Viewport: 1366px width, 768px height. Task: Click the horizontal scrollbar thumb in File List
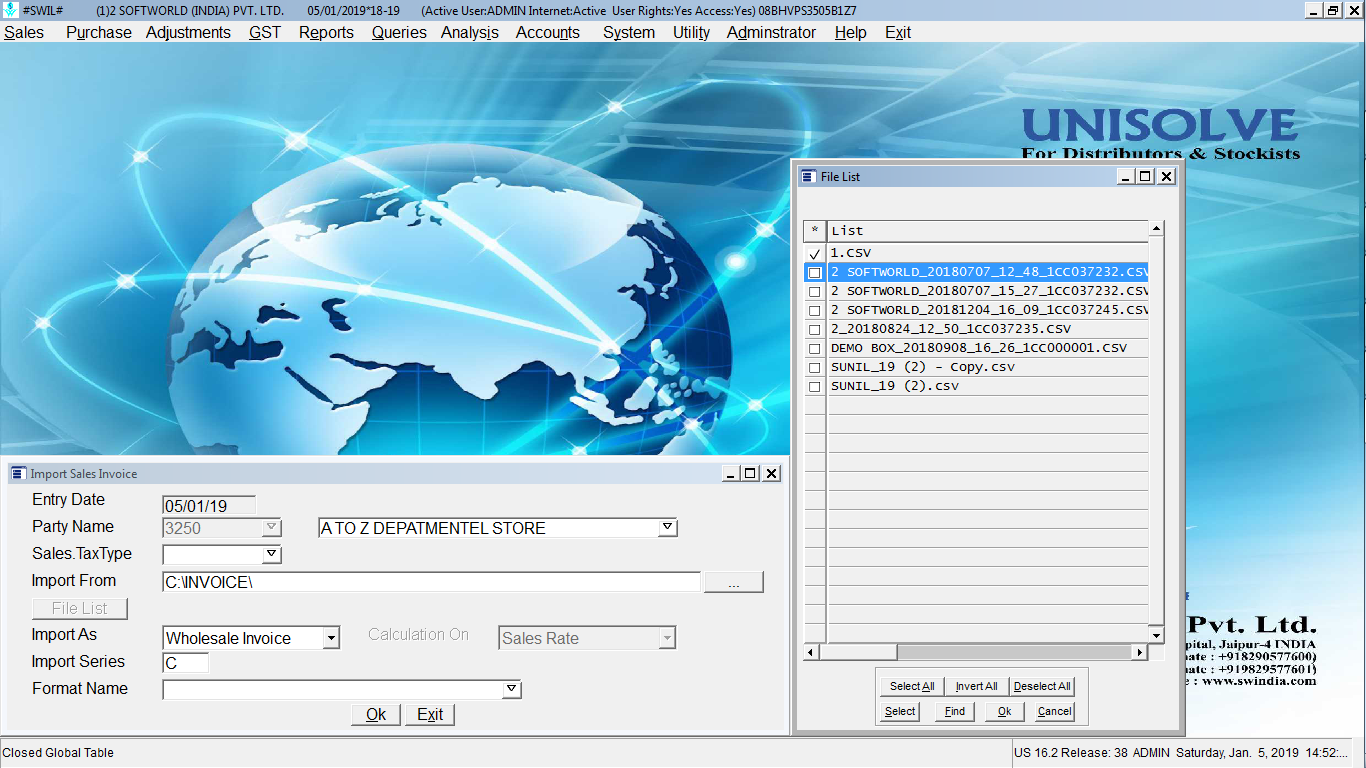[x=858, y=652]
